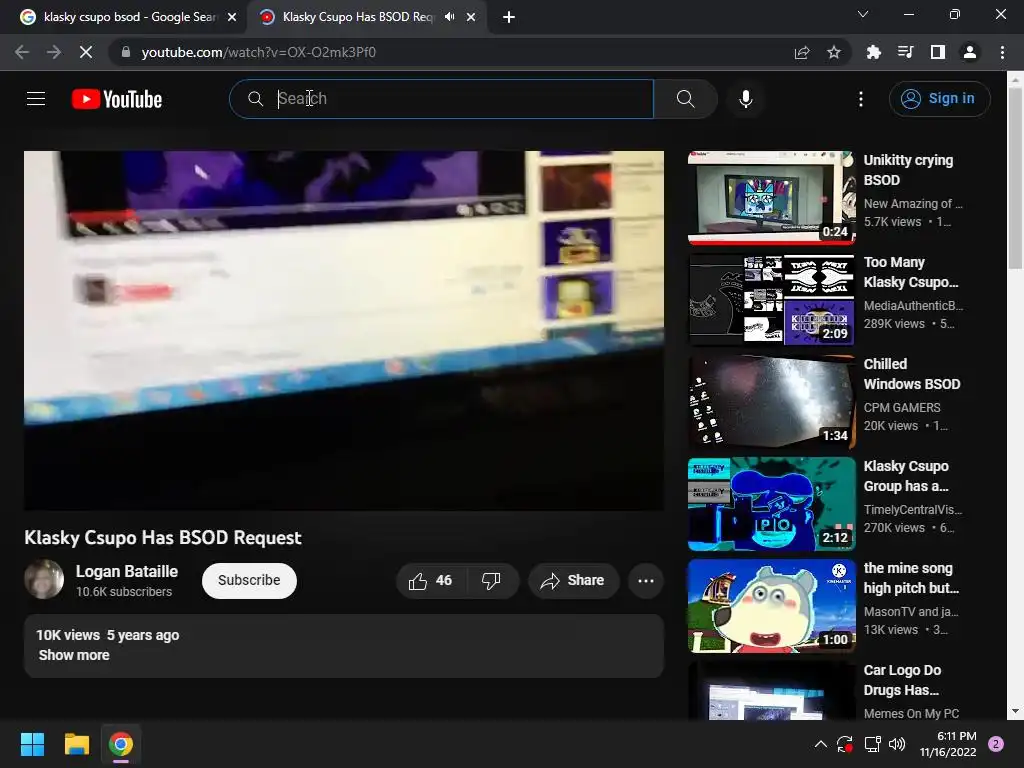Start voice search with microphone icon
Viewport: 1024px width, 768px height.
click(745, 99)
